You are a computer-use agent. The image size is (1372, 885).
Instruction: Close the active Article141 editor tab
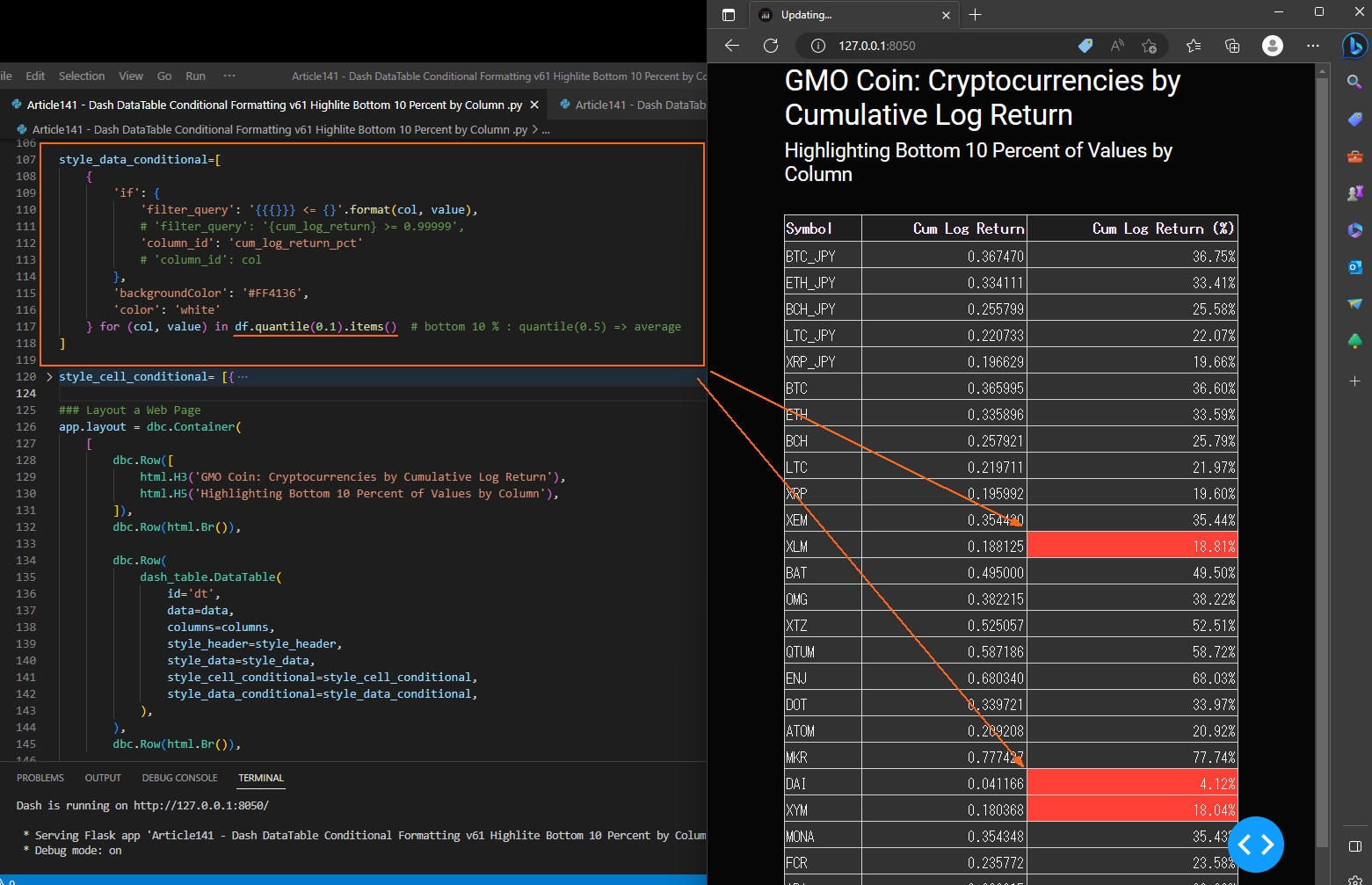pos(534,105)
